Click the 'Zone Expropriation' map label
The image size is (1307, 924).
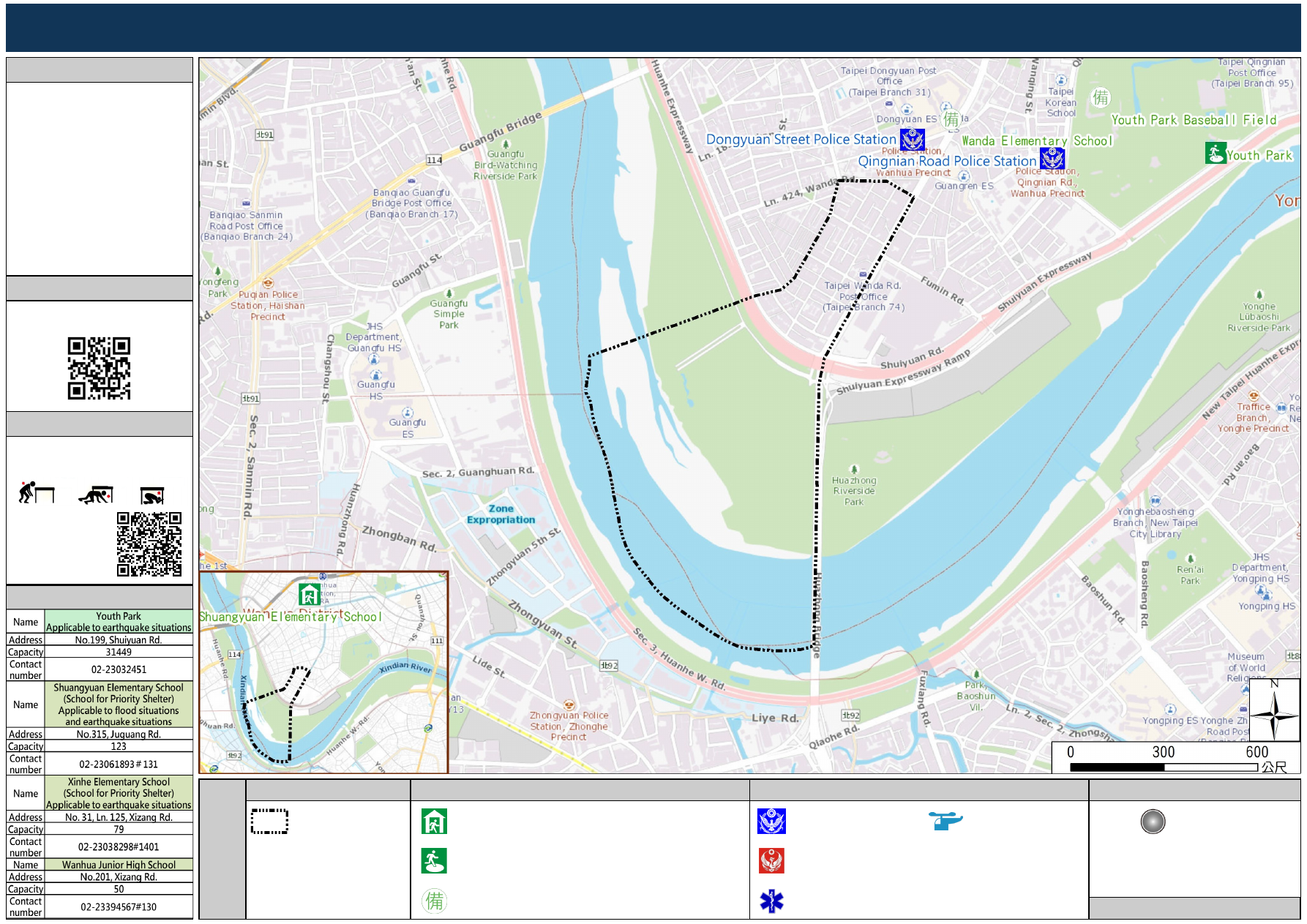tap(501, 514)
